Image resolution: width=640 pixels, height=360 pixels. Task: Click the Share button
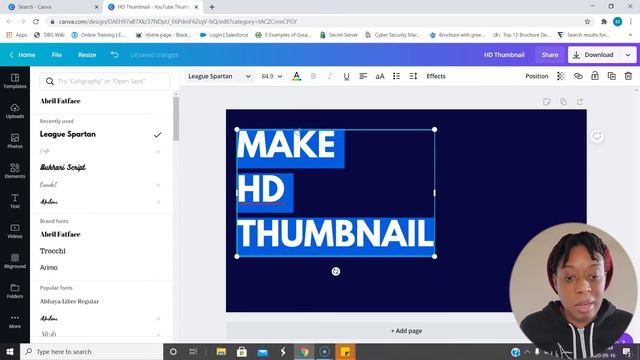click(x=549, y=55)
